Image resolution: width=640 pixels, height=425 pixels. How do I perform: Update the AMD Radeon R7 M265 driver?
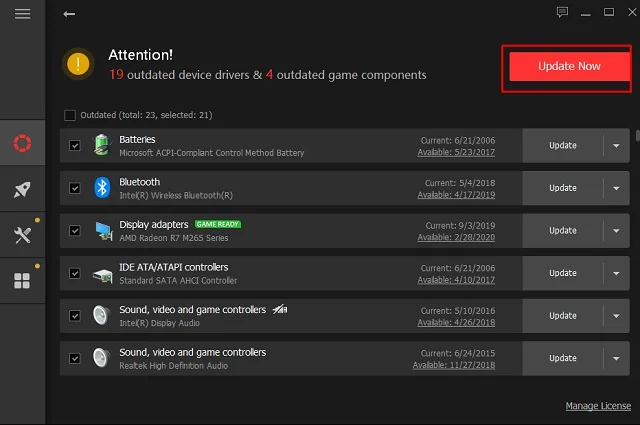(x=563, y=231)
